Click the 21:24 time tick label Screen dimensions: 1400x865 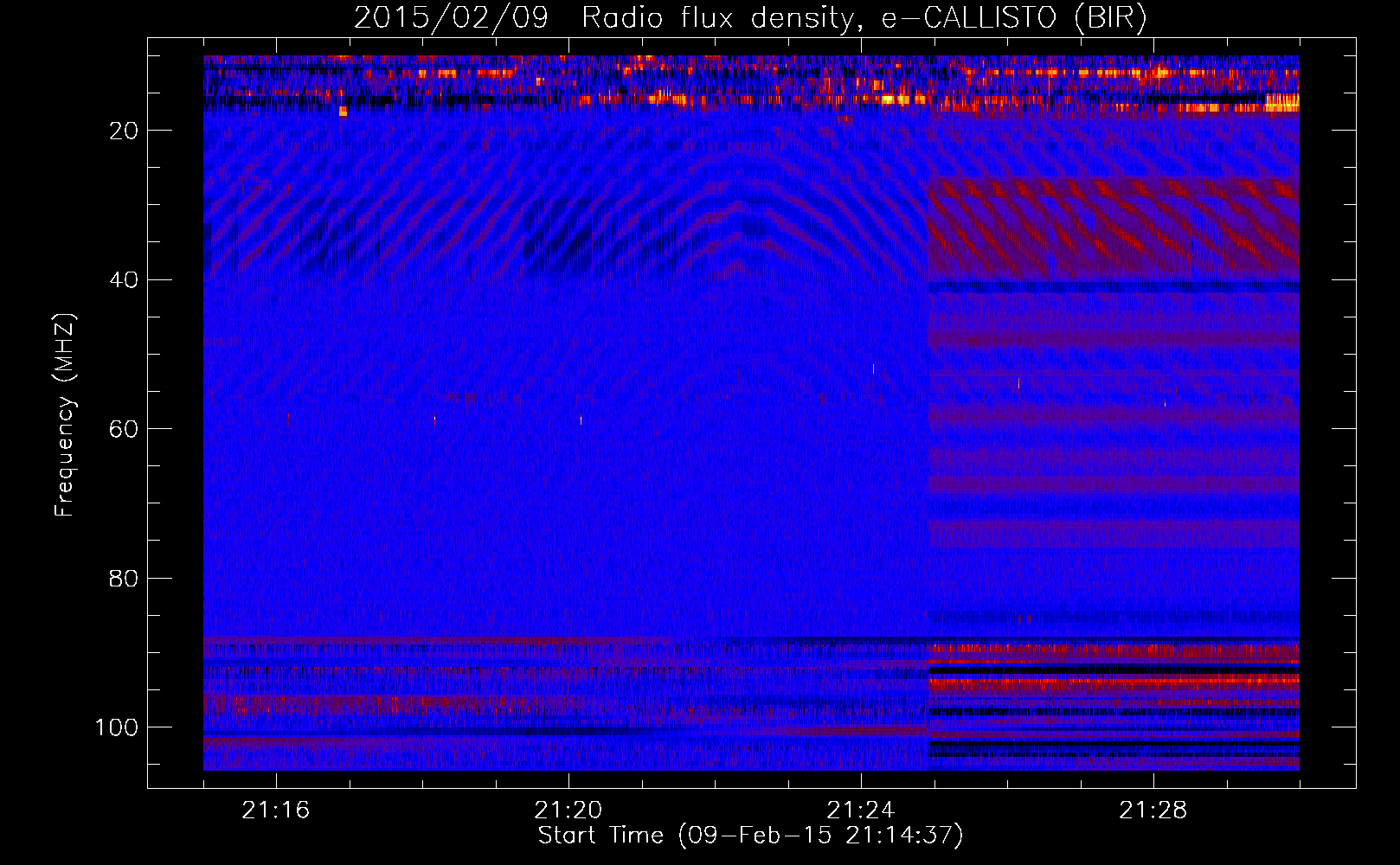[860, 811]
